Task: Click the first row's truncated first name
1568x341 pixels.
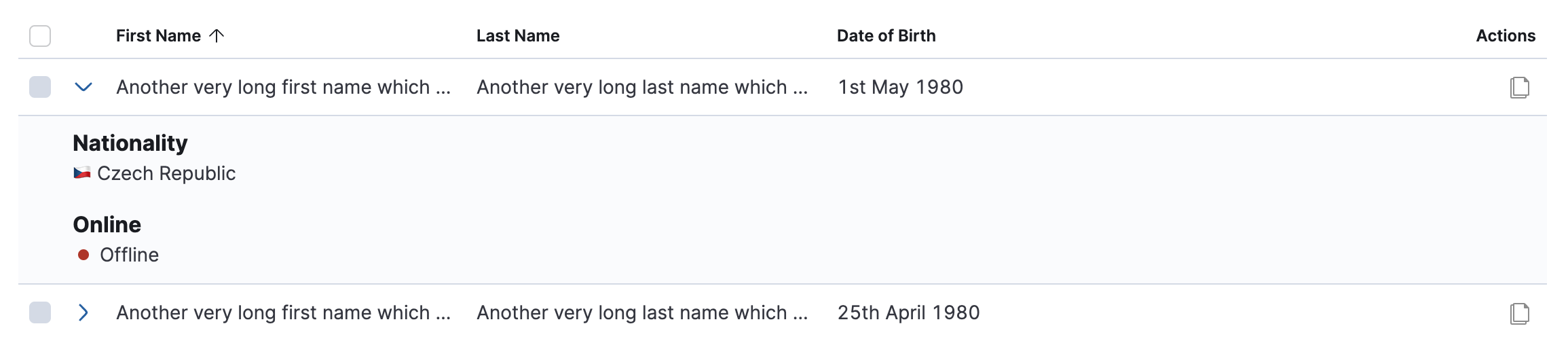Action: [x=283, y=87]
